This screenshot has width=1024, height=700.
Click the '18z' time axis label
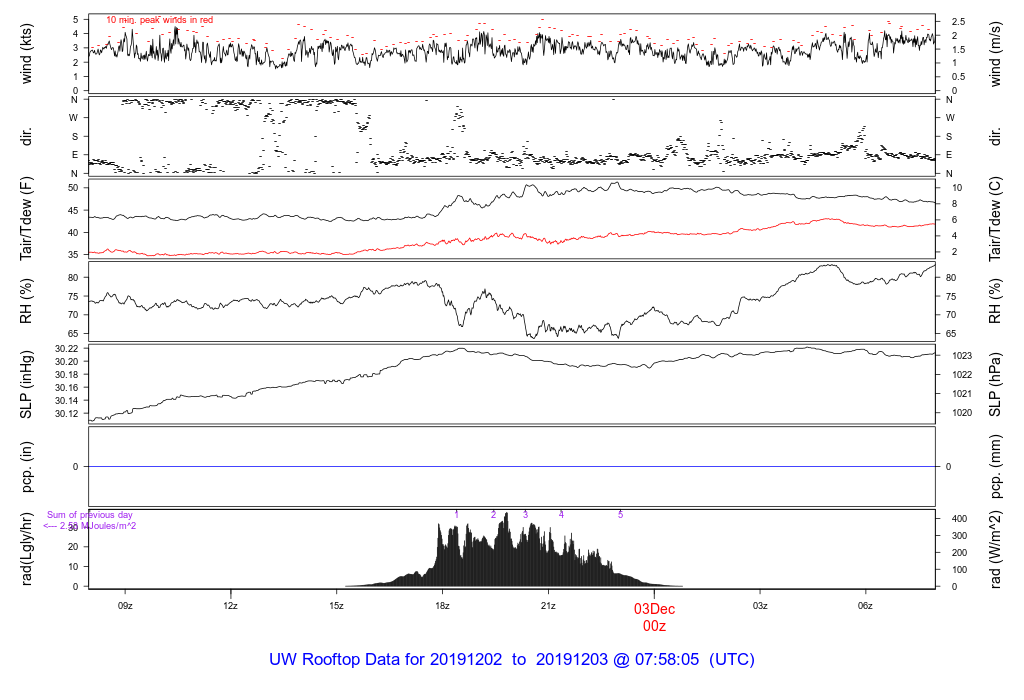(442, 606)
